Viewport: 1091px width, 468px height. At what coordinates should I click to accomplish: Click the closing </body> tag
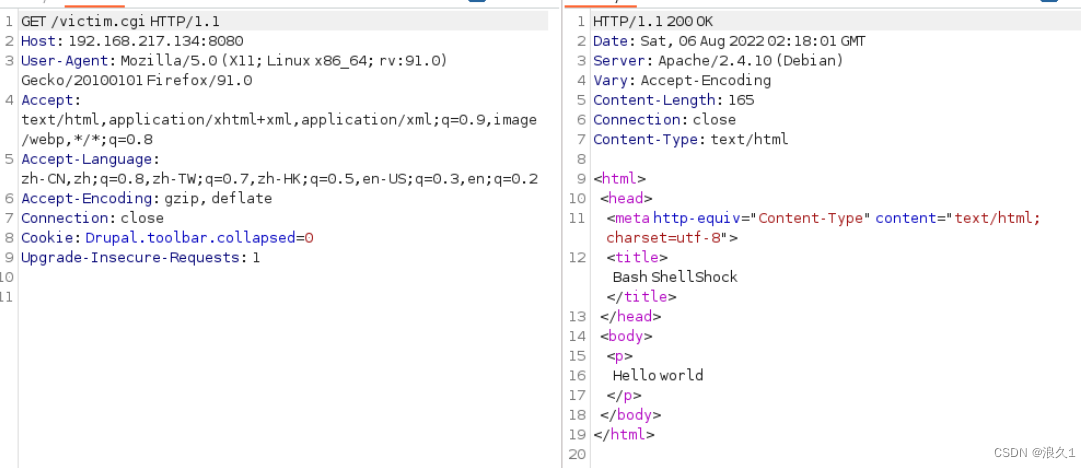[631, 414]
